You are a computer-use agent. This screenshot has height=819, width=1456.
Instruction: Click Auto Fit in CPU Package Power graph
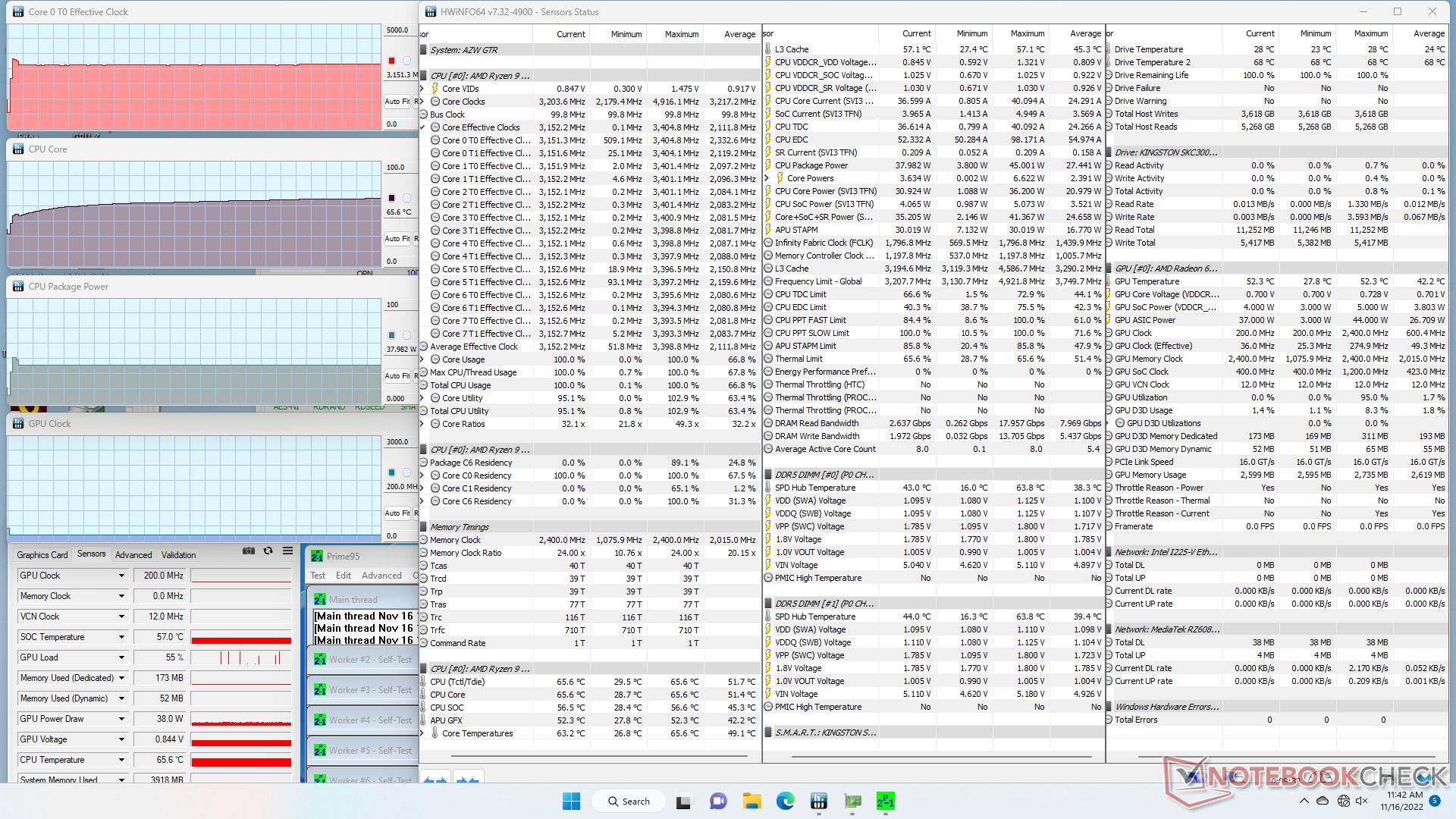[397, 376]
